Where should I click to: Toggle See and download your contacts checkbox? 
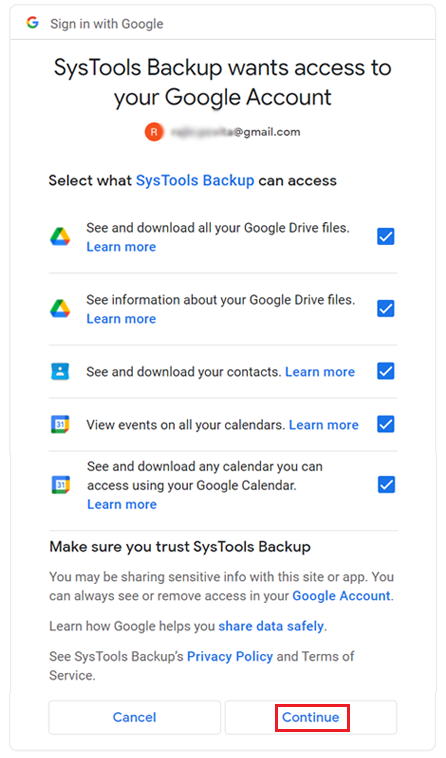click(386, 371)
